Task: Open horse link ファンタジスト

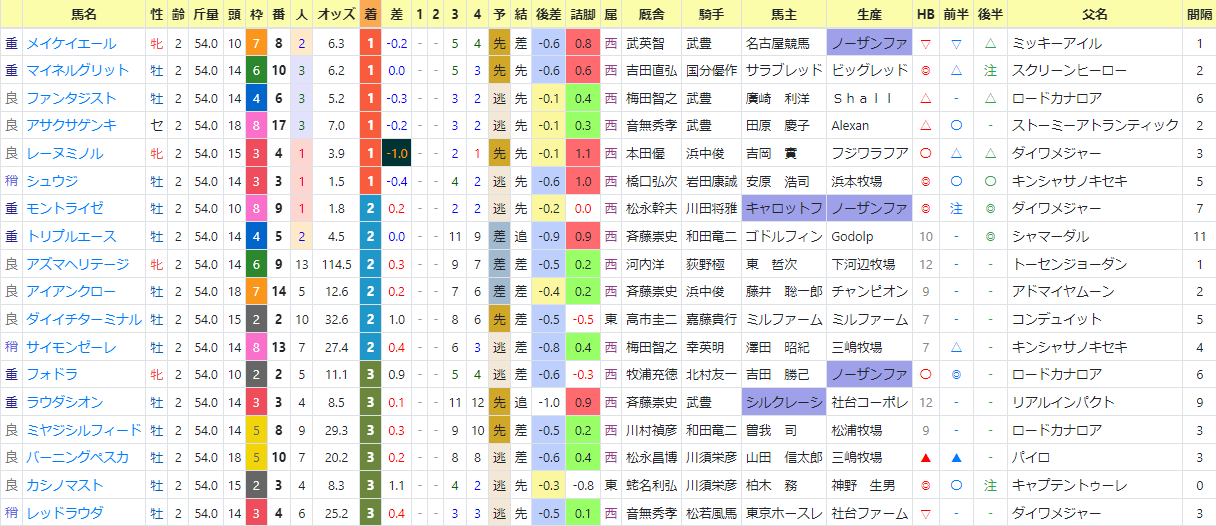Action: point(71,98)
